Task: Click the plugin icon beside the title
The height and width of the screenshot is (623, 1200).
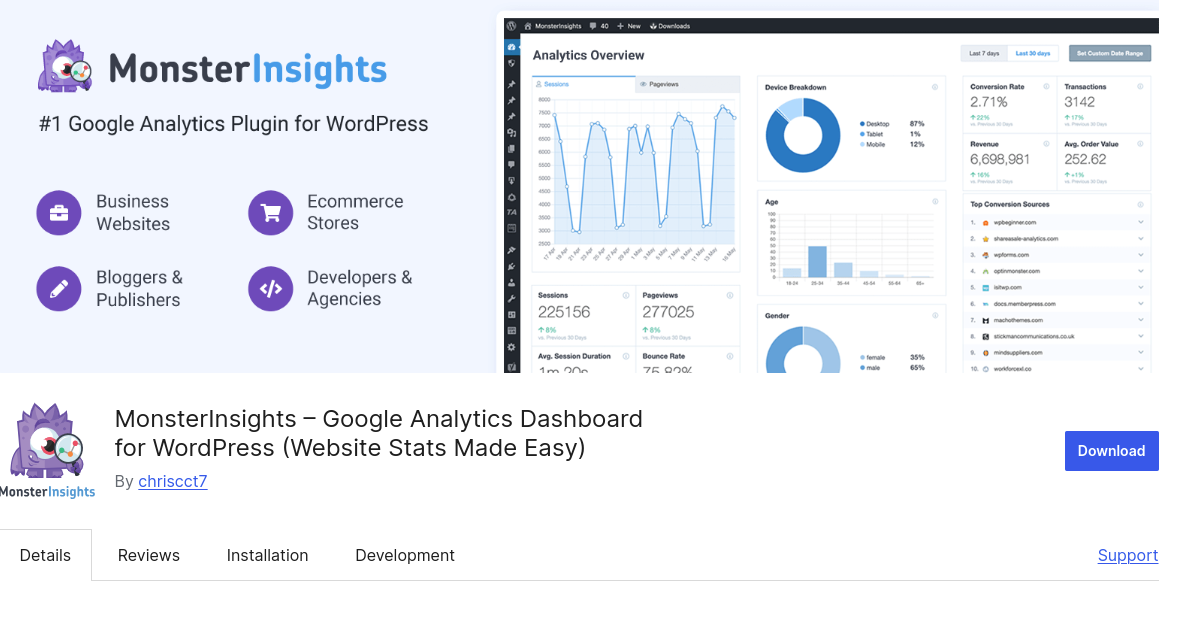Action: click(x=48, y=450)
